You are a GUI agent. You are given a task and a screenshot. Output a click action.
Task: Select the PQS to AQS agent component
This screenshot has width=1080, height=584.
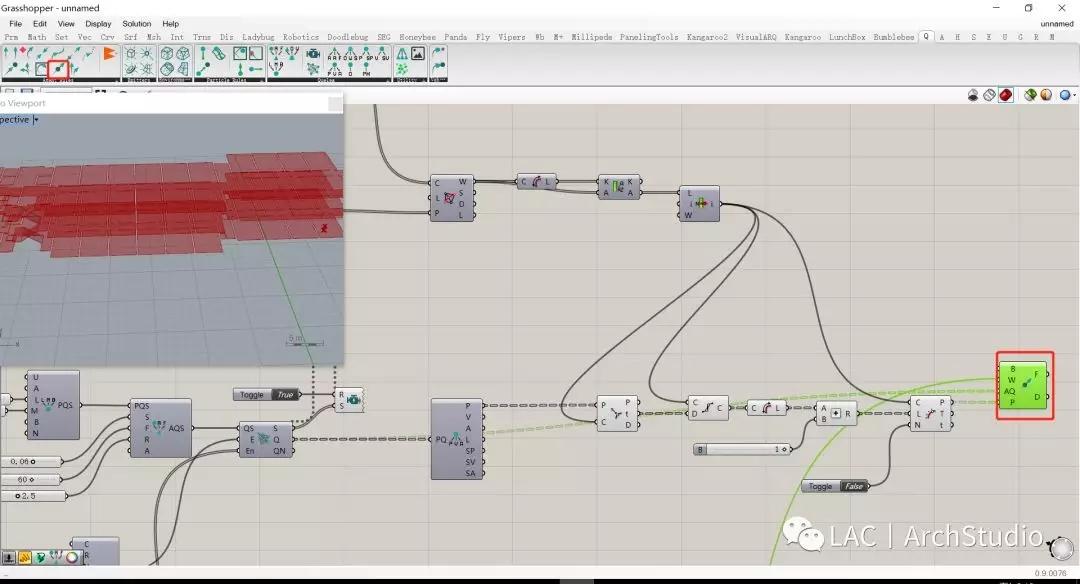coord(160,428)
